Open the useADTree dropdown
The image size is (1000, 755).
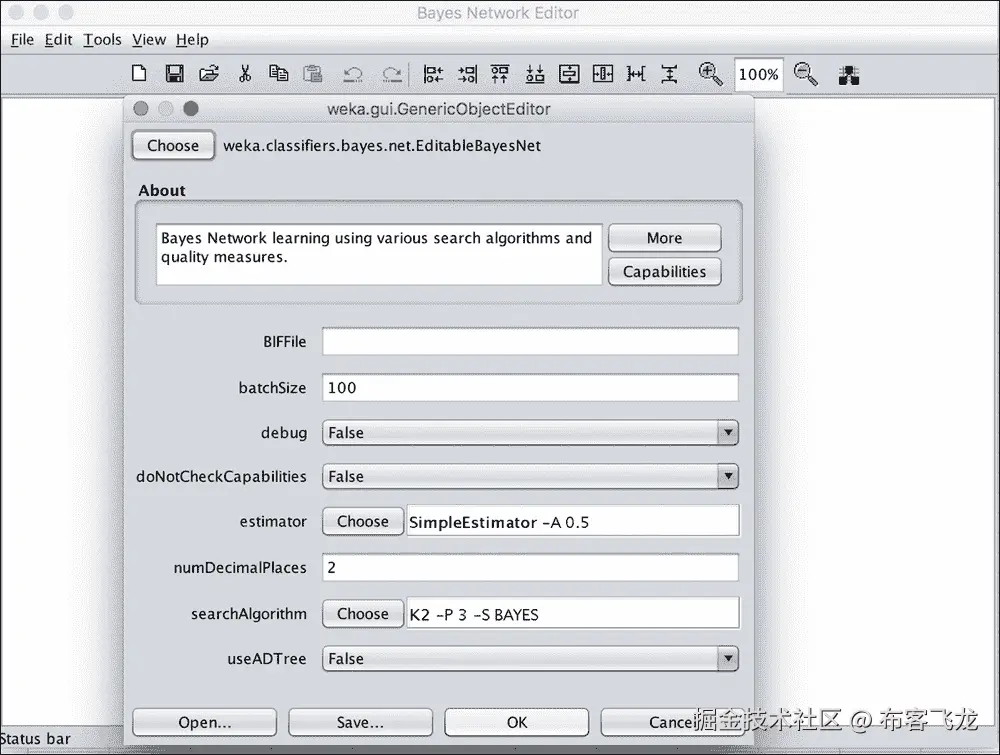729,658
